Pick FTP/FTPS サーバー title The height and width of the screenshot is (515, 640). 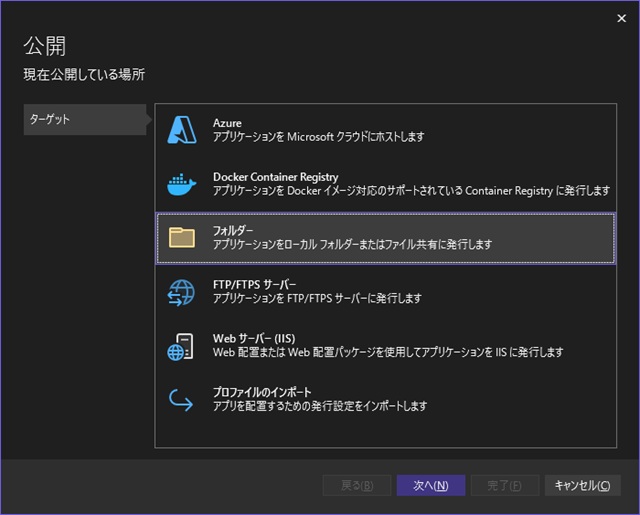(254, 284)
